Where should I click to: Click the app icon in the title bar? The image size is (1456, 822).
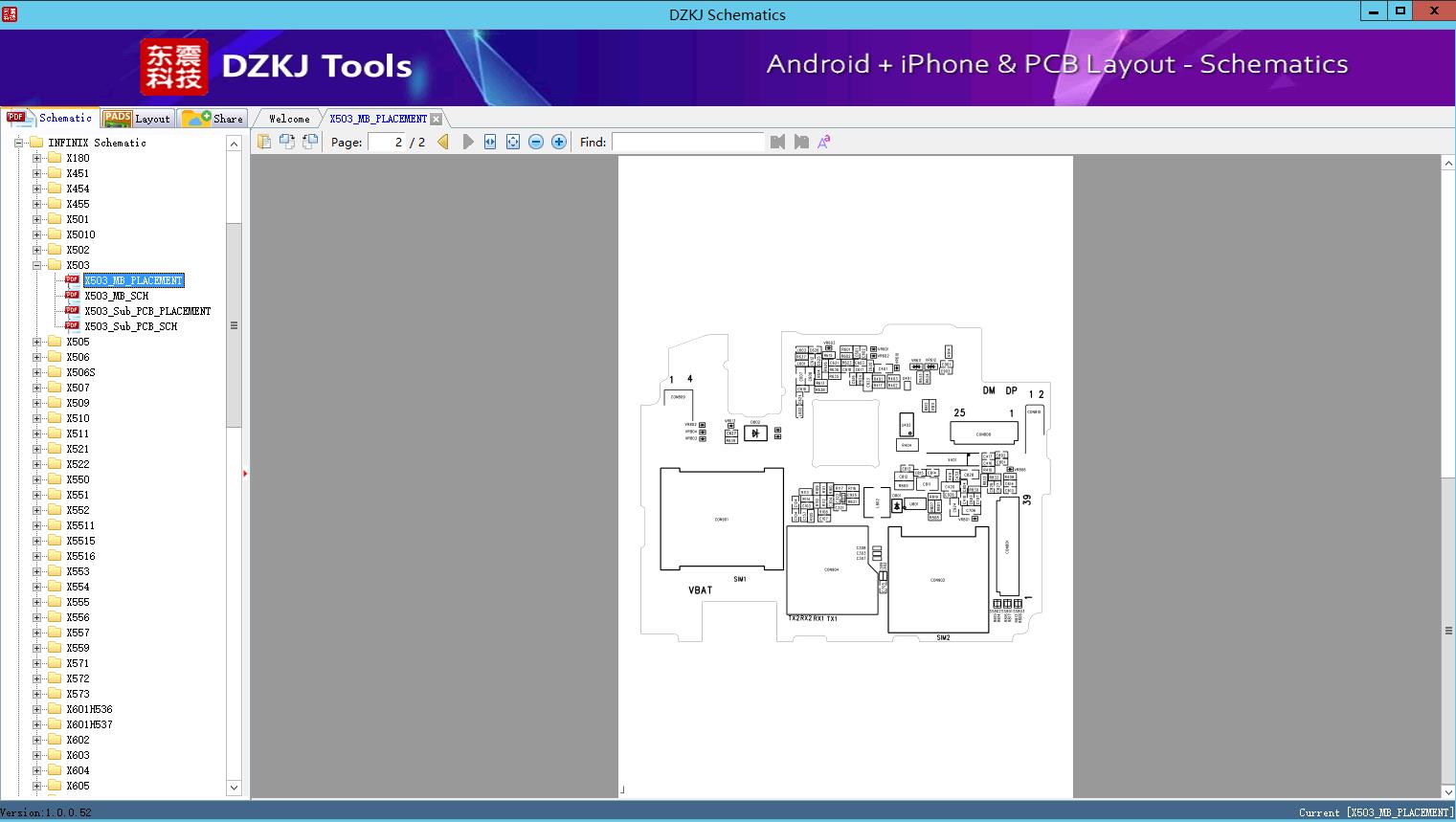click(x=10, y=13)
